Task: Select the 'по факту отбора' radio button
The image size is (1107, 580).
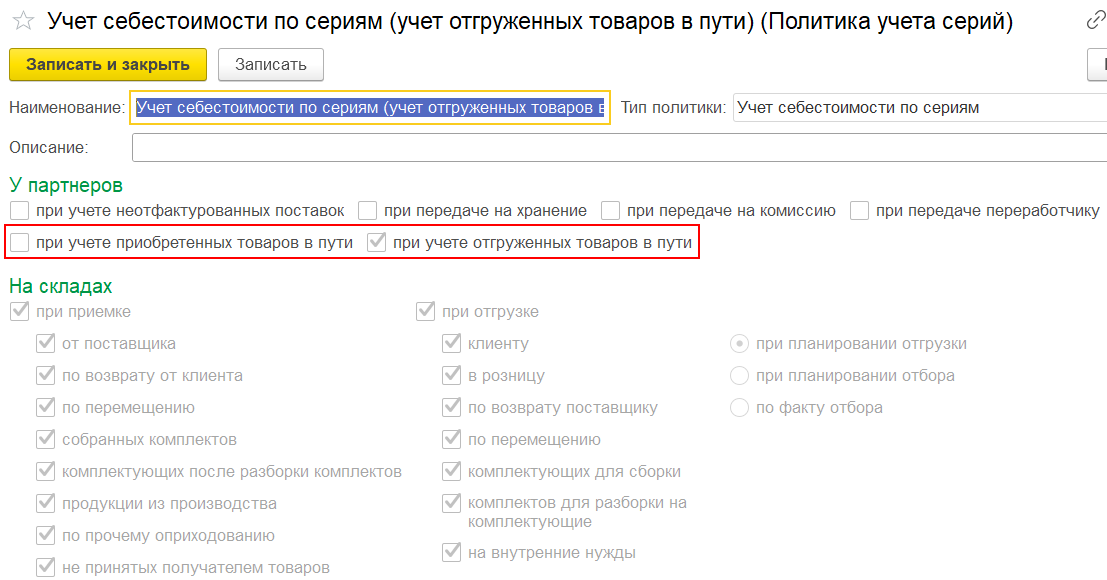Action: point(740,408)
